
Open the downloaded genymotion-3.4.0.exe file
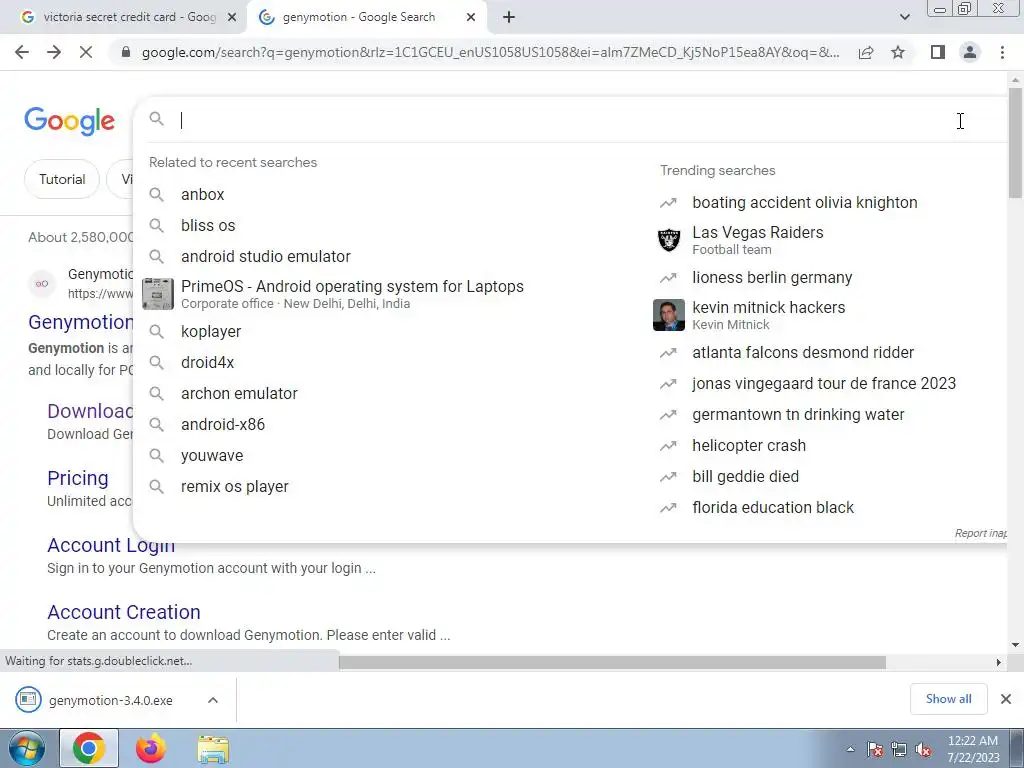pyautogui.click(x=110, y=700)
